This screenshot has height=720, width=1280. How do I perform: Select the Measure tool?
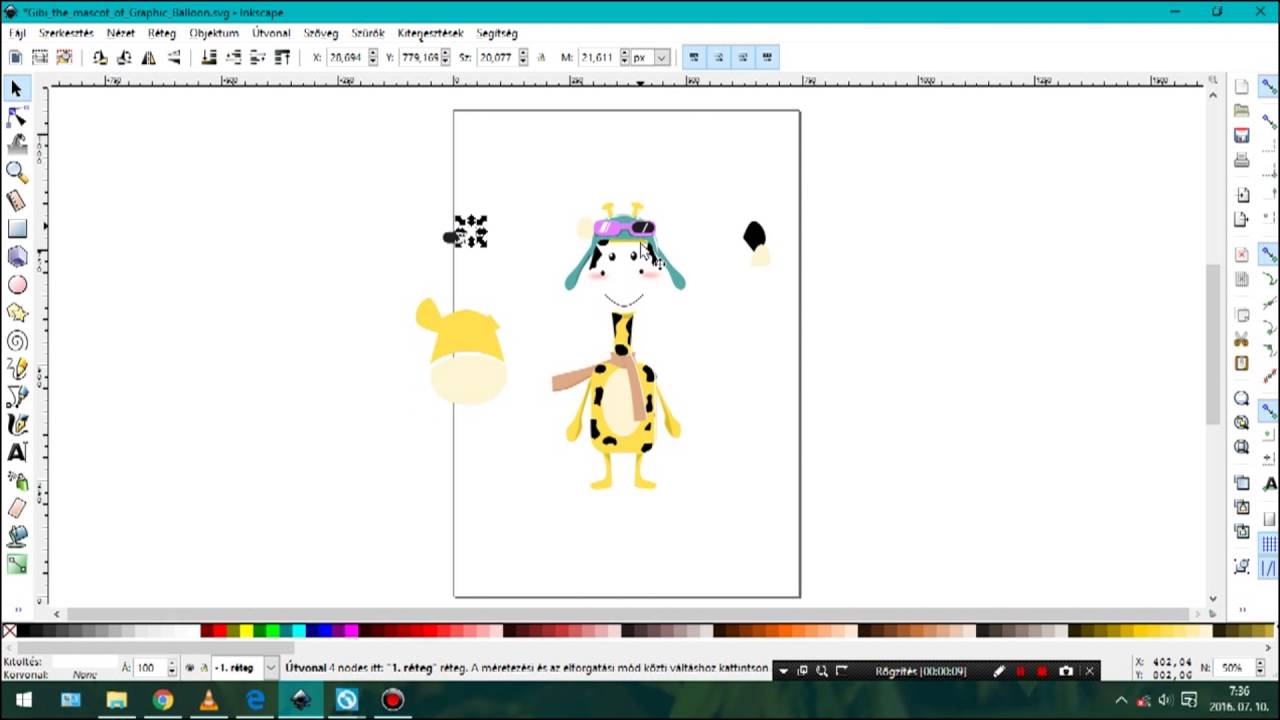[16, 201]
